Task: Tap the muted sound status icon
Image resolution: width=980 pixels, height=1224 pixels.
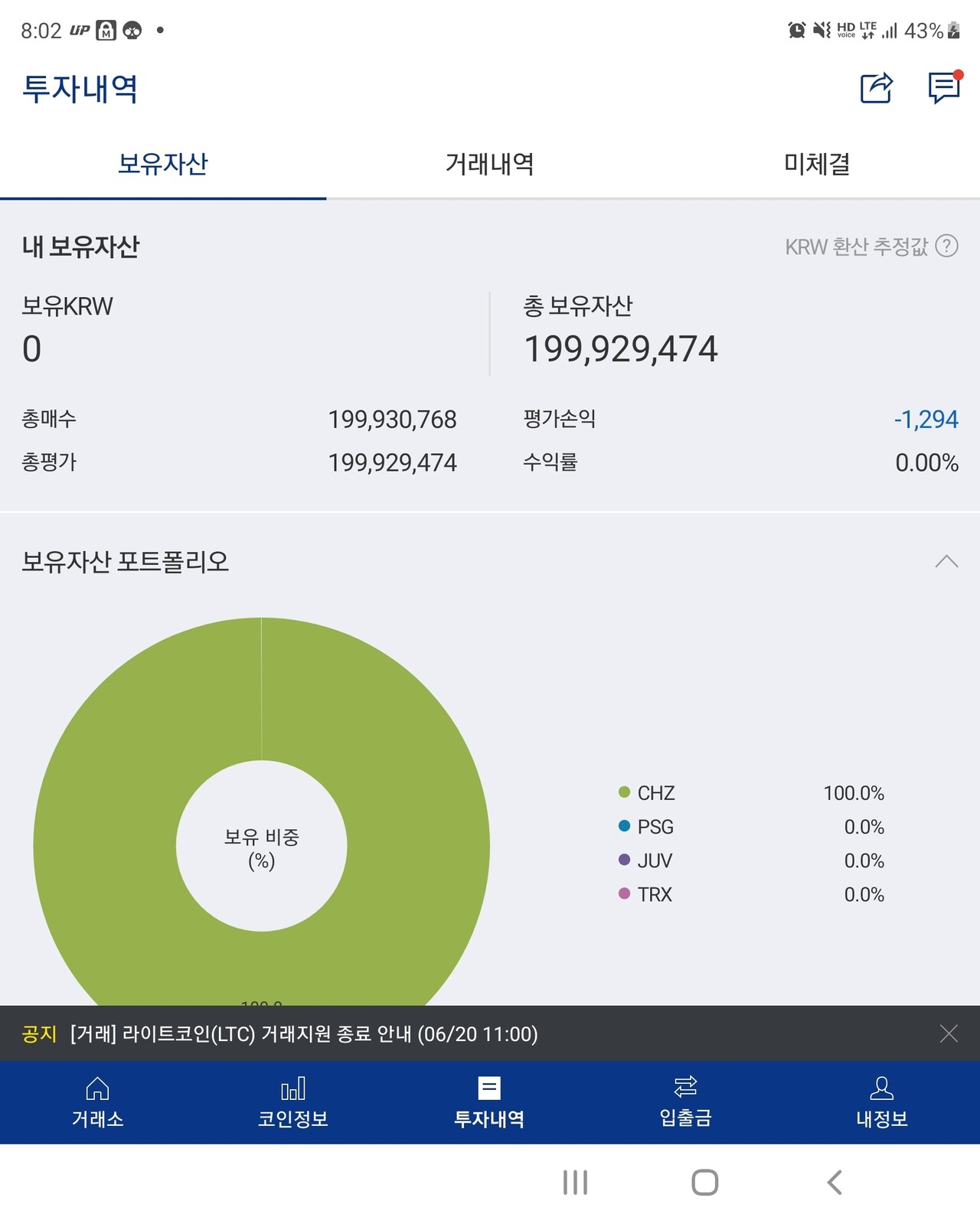Action: [x=822, y=31]
